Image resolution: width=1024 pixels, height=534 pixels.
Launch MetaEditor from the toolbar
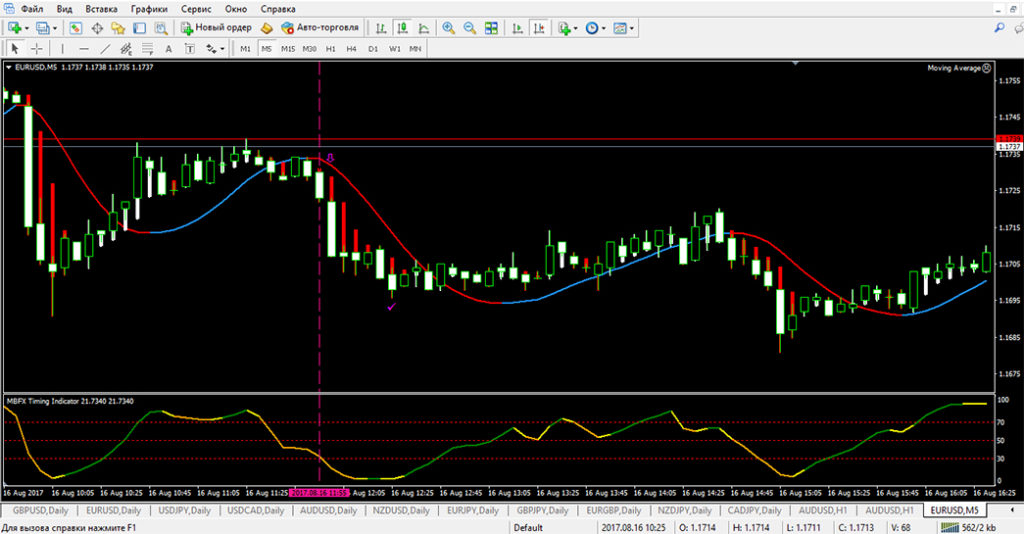(266, 28)
